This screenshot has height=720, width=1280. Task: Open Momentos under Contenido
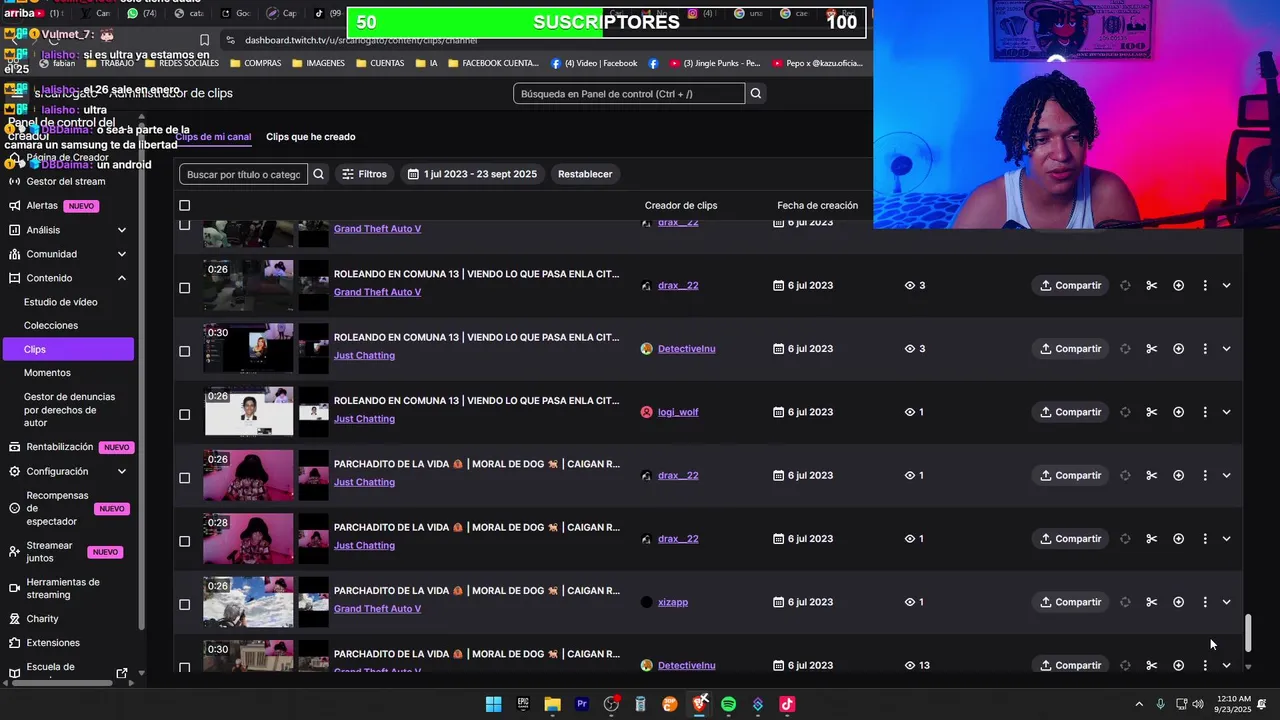pos(47,373)
